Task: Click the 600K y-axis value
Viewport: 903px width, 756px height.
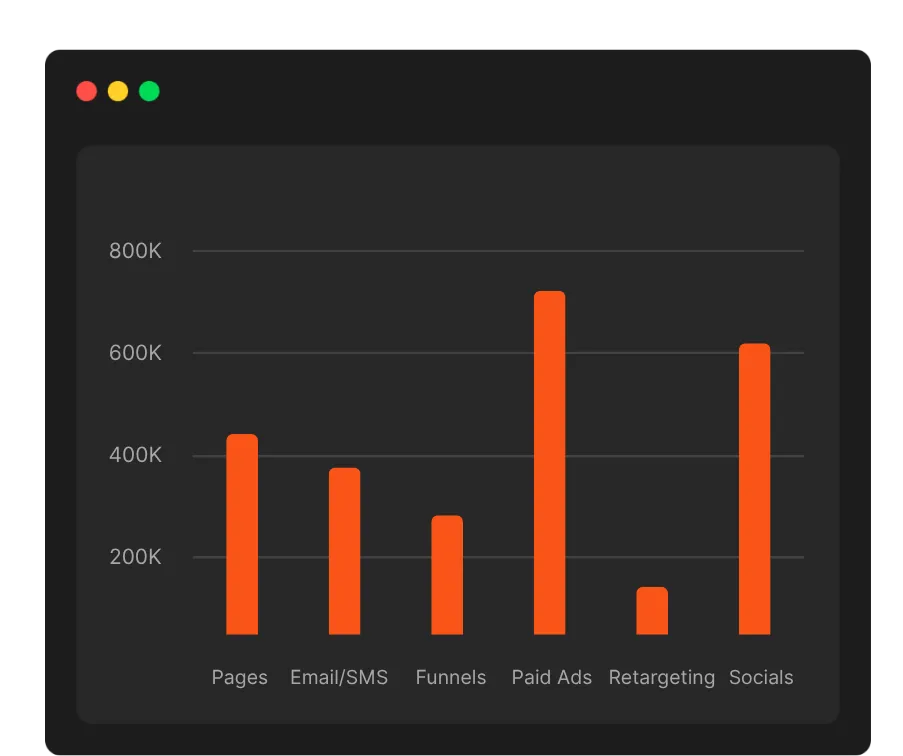Action: pos(135,352)
